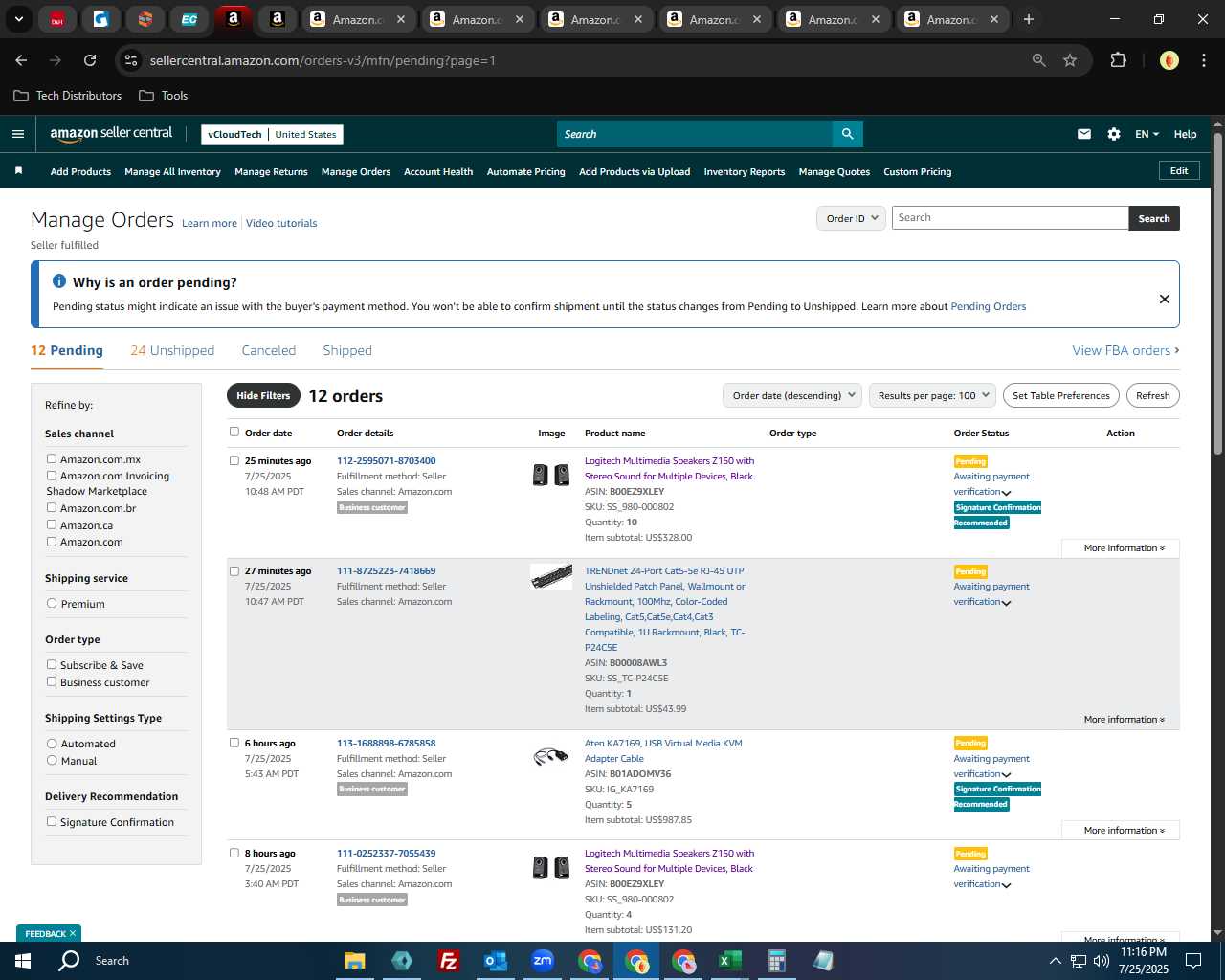Open Excel from taskbar
Screen dimensions: 1225x980
[729, 961]
